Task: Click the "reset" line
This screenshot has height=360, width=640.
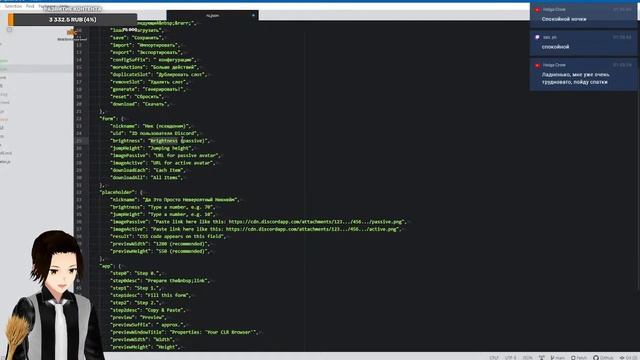Action: (x=138, y=96)
